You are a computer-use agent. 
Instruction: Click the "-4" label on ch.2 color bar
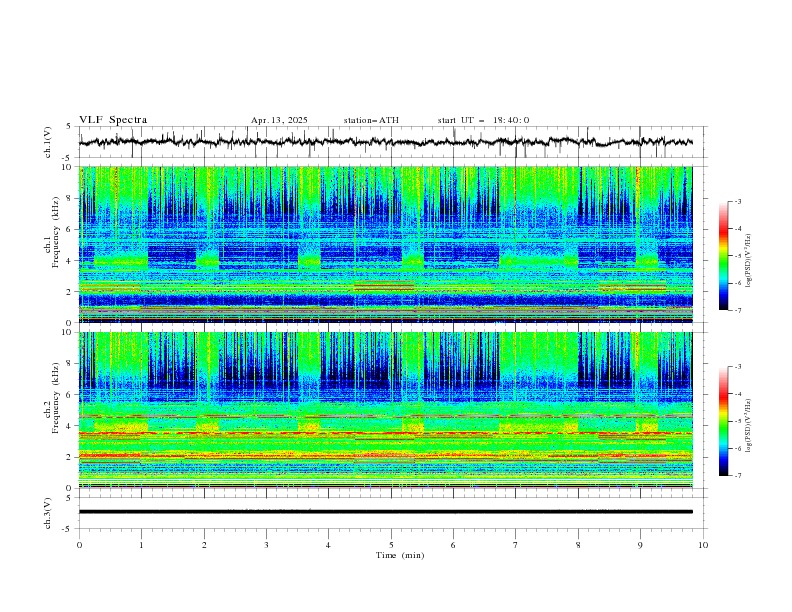coord(738,394)
